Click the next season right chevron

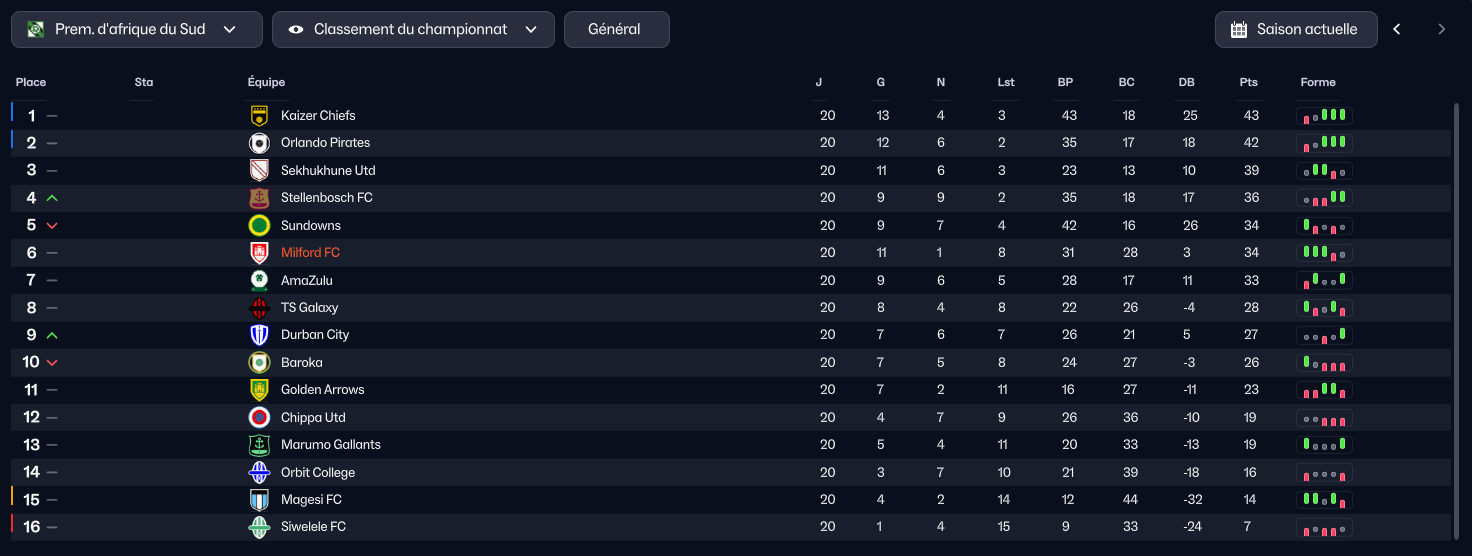(1441, 30)
